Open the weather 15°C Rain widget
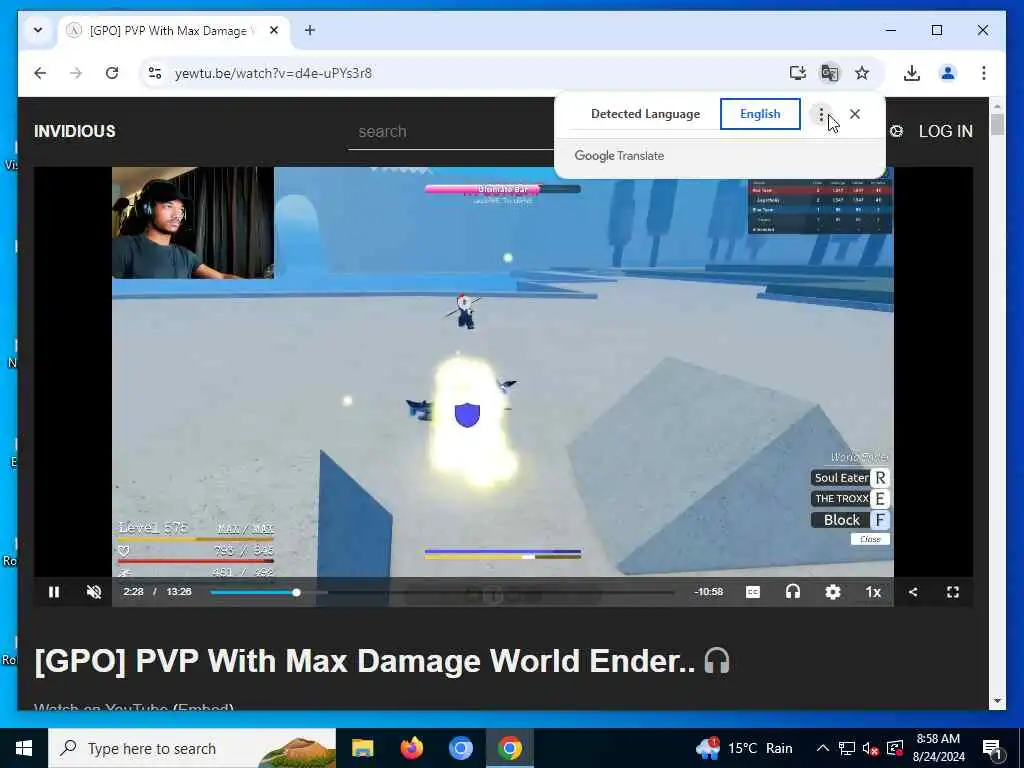The height and width of the screenshot is (768, 1024). pos(744,748)
